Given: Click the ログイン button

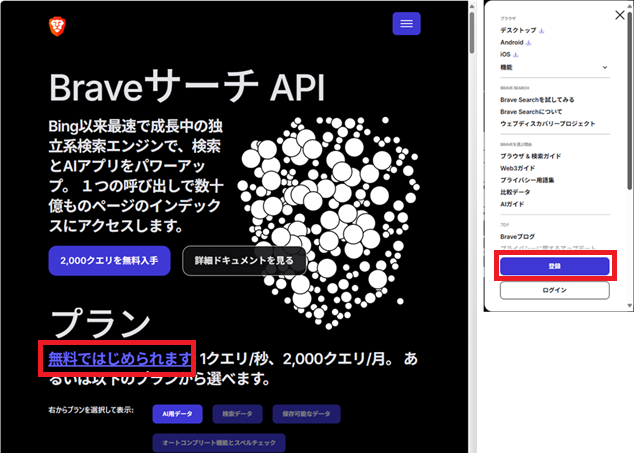Looking at the screenshot, I should tap(555, 290).
